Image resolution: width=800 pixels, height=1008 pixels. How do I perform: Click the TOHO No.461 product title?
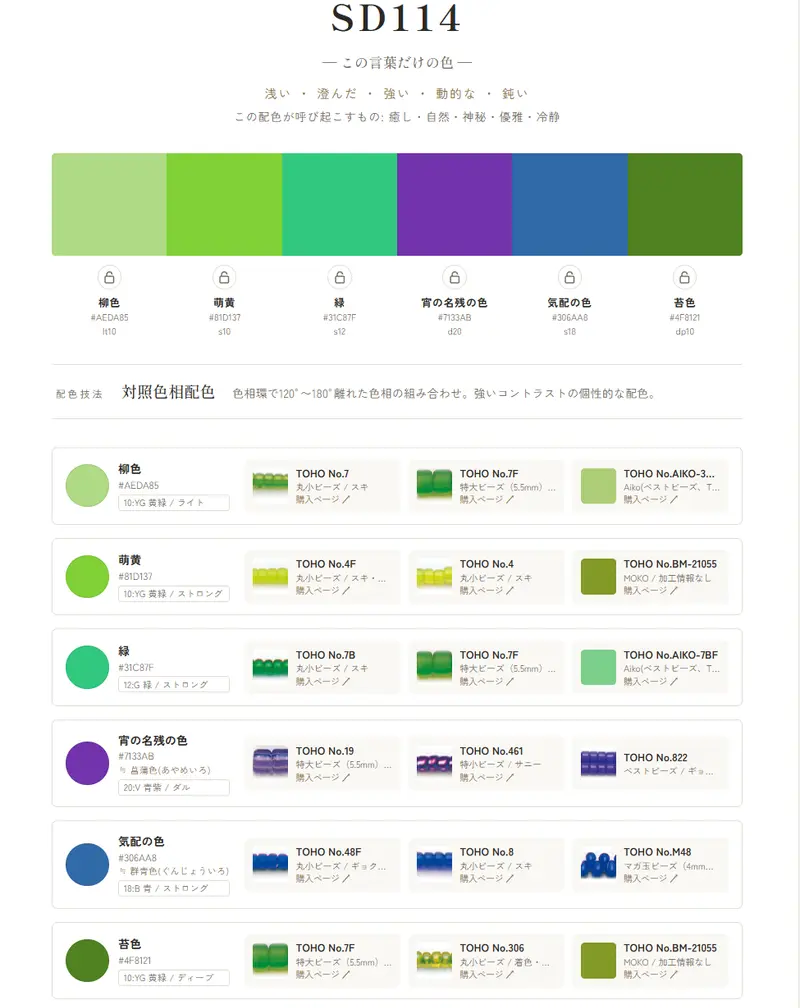[x=491, y=751]
